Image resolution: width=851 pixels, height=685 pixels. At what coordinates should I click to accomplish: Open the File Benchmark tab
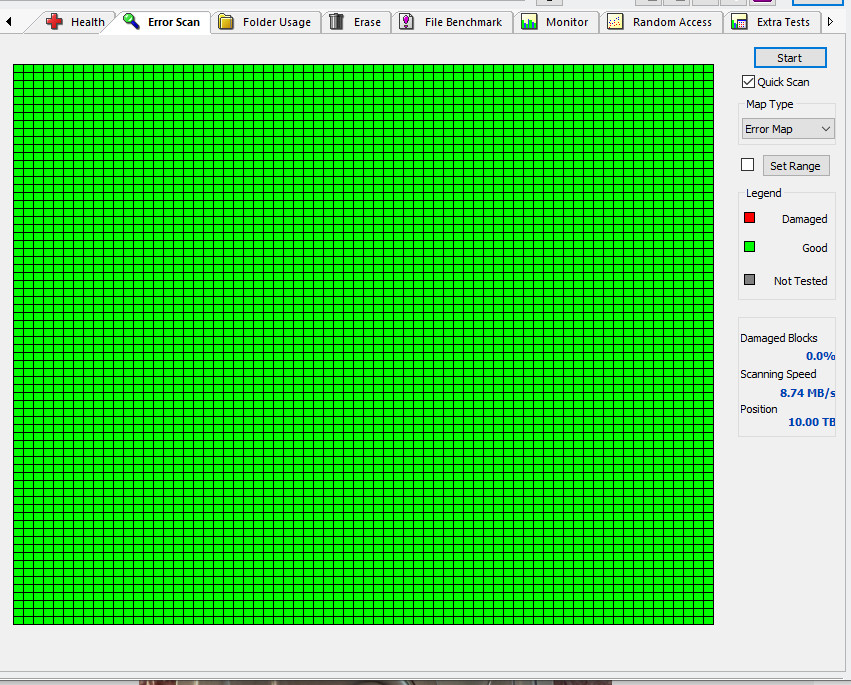[x=452, y=22]
